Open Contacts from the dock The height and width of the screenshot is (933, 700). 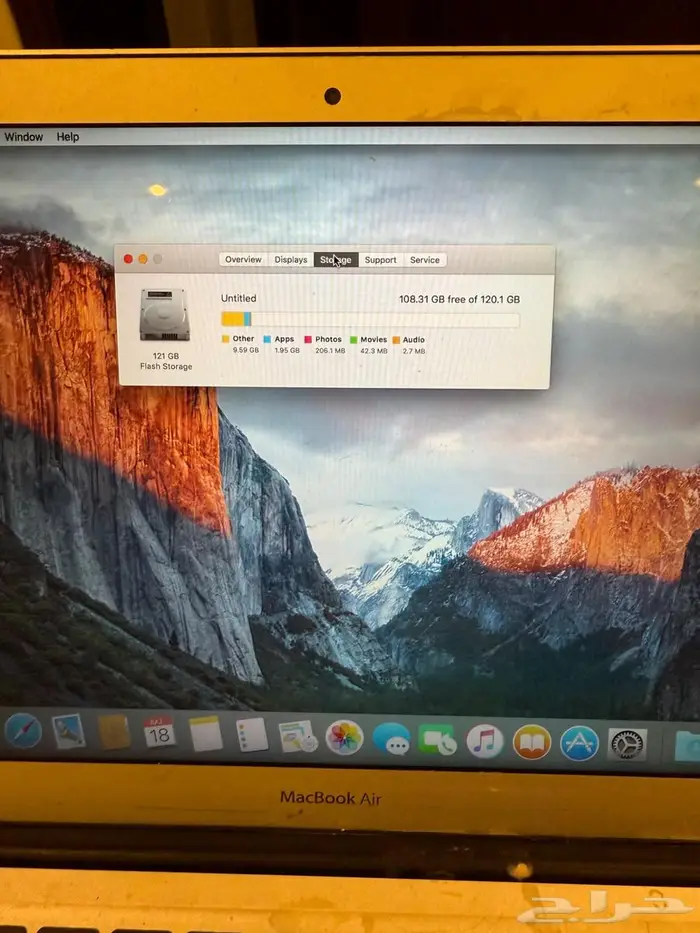coord(114,732)
